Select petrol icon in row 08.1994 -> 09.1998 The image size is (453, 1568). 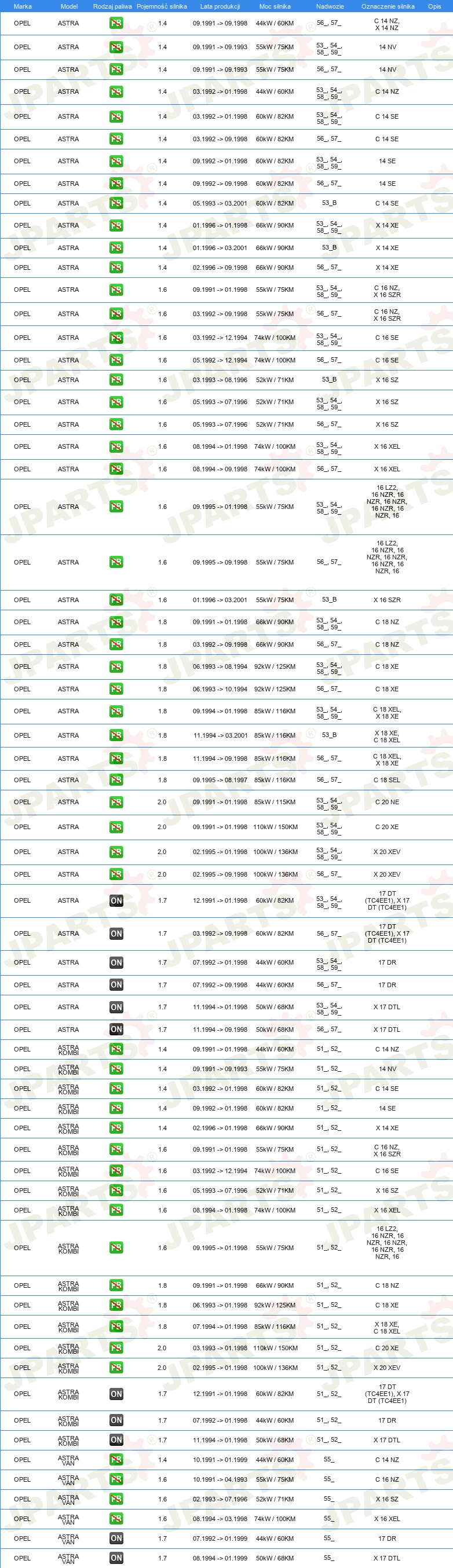(116, 470)
